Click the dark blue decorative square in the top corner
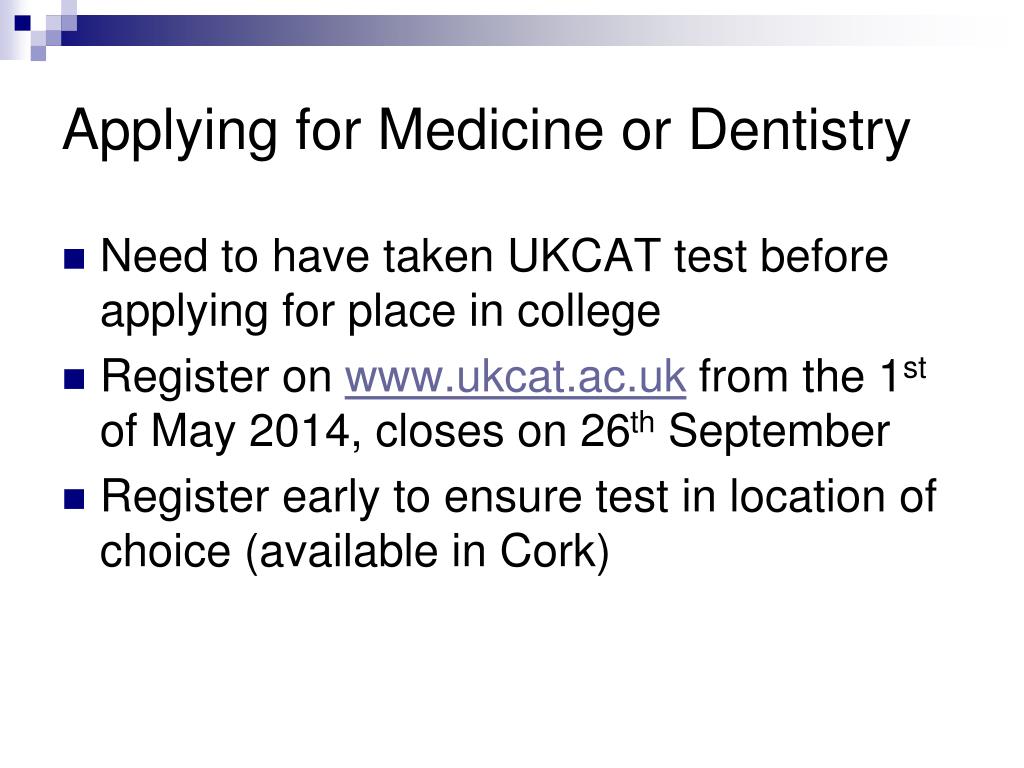 pos(23,23)
